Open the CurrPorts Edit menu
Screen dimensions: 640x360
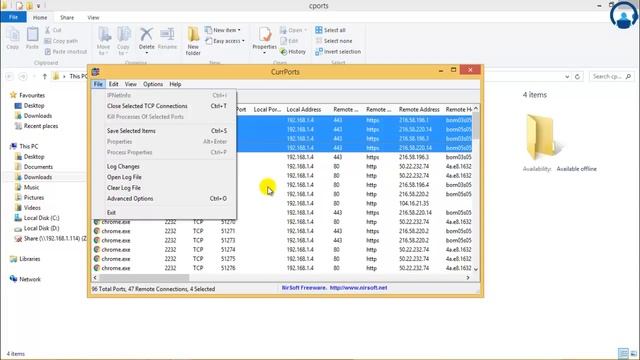coord(113,84)
